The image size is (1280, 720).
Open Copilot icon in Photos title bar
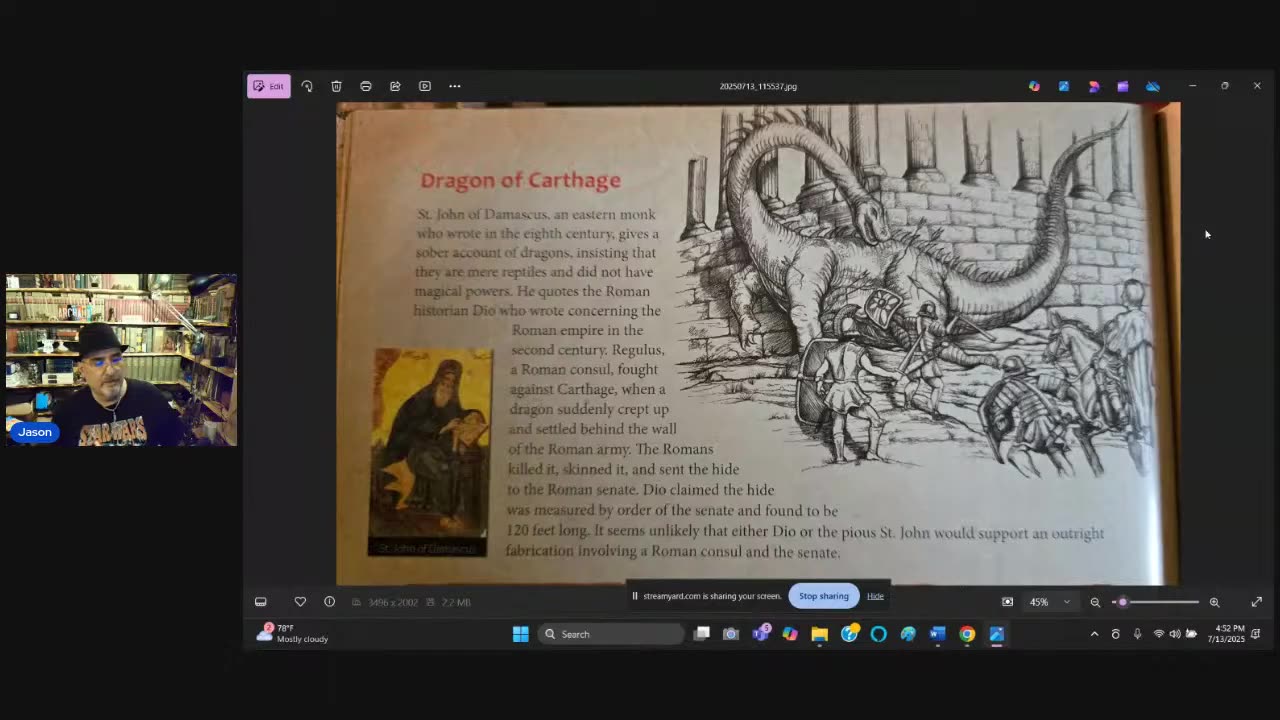[x=1034, y=86]
